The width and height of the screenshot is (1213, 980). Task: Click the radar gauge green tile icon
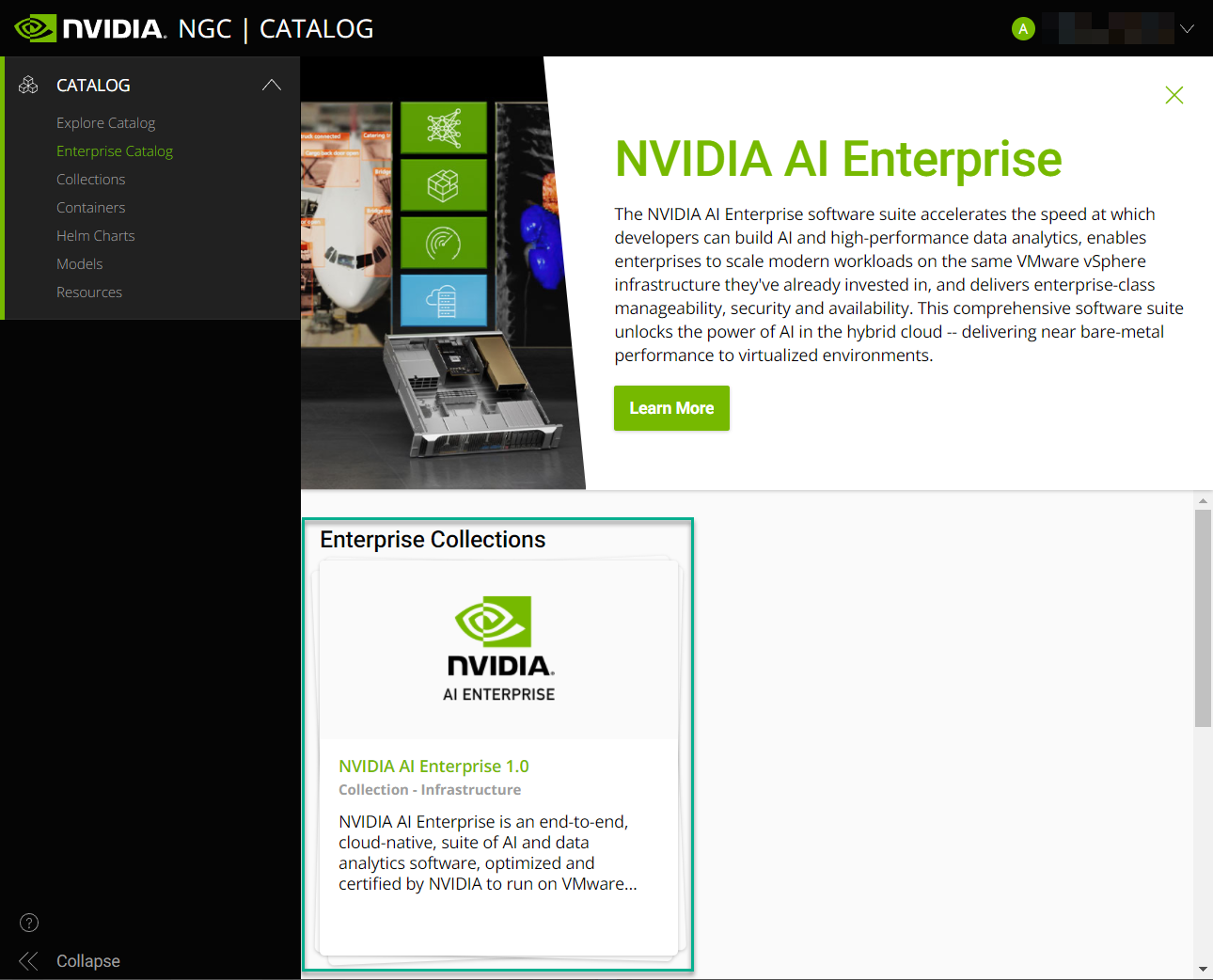tap(444, 243)
